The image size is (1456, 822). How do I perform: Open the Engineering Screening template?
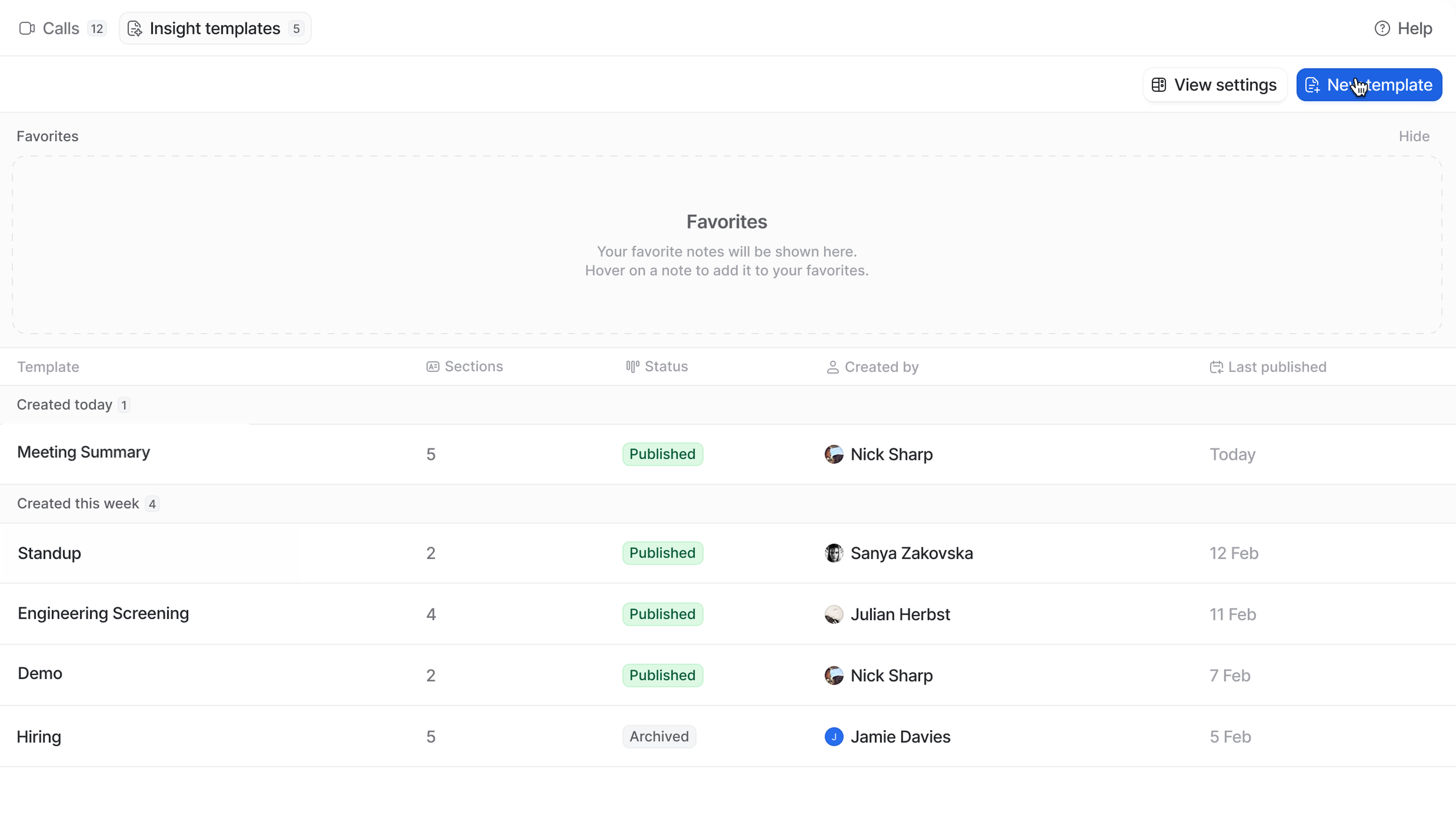coord(103,613)
